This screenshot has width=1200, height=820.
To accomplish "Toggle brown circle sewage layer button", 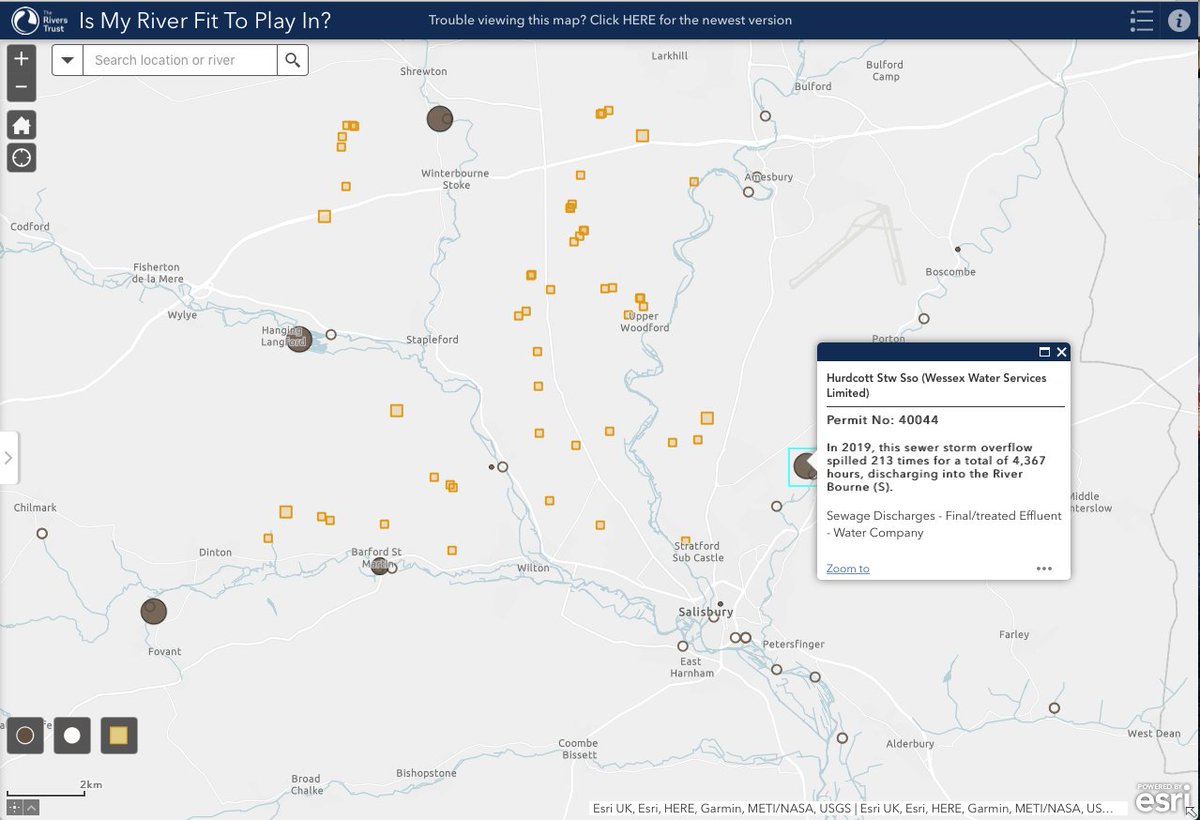I will pos(25,736).
